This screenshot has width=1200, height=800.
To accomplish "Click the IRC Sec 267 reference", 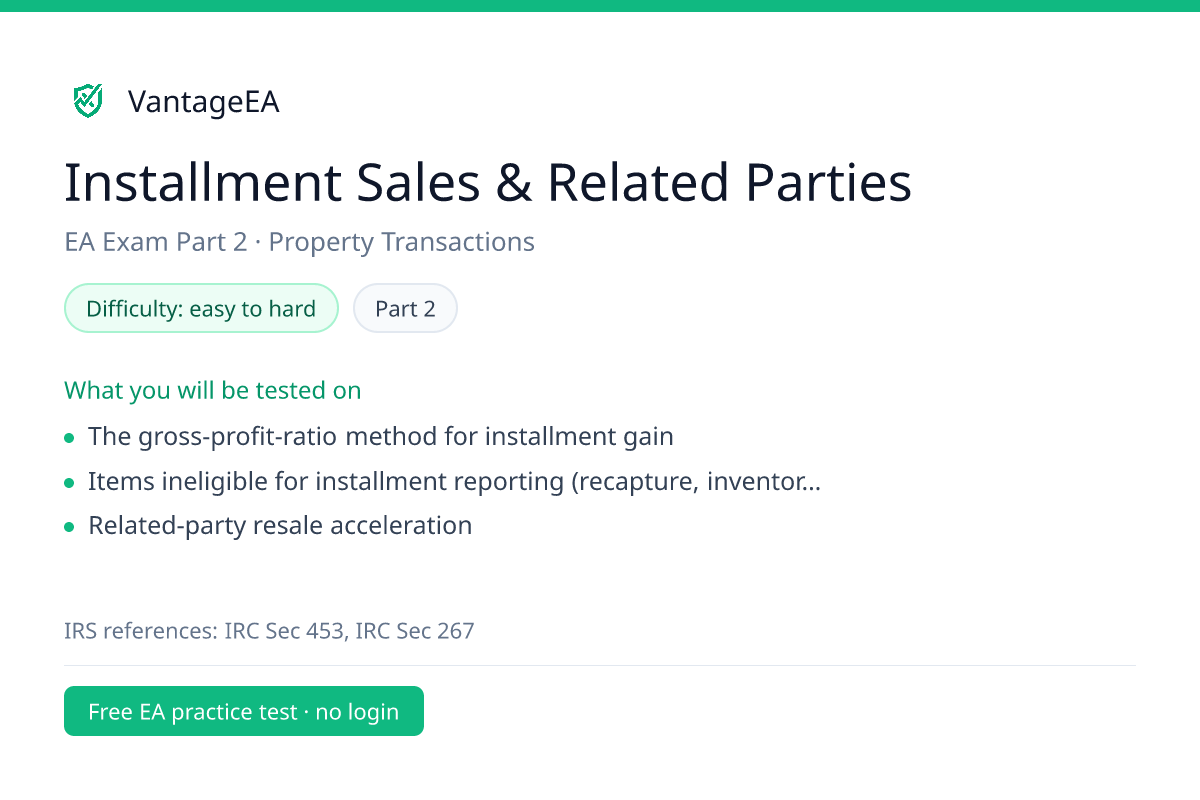I will (x=415, y=631).
